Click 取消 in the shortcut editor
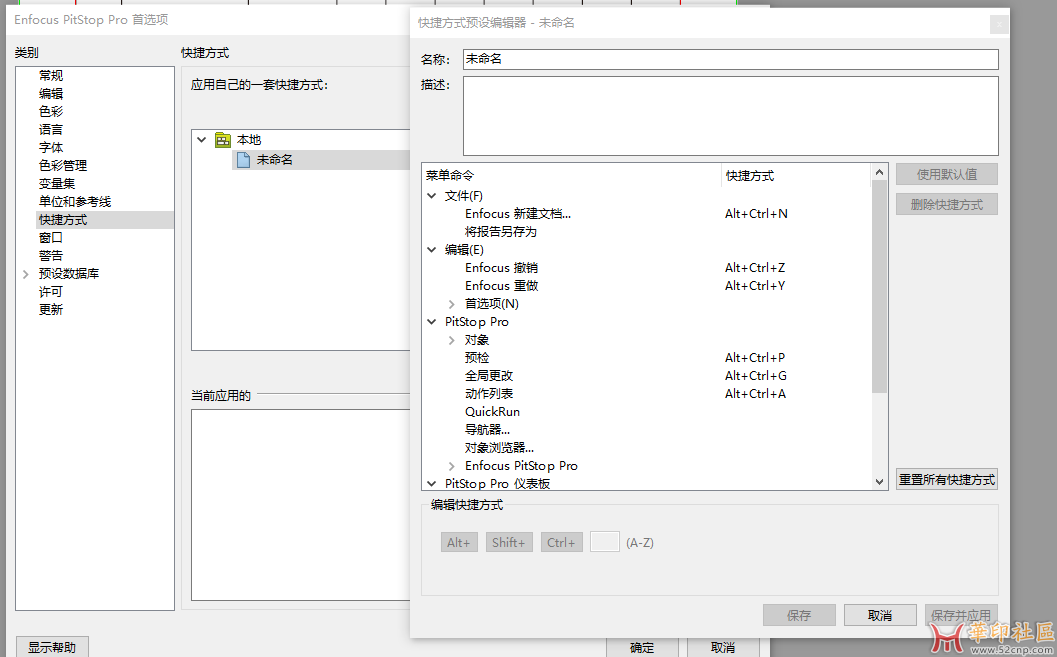This screenshot has height=657, width=1057. pos(880,615)
